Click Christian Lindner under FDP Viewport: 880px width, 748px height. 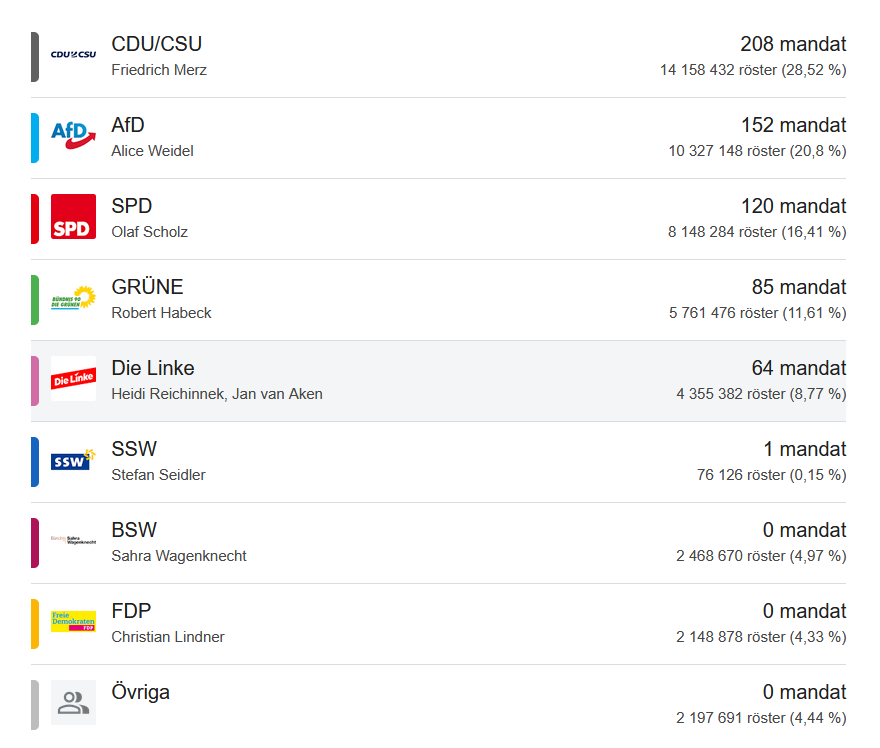tap(168, 637)
